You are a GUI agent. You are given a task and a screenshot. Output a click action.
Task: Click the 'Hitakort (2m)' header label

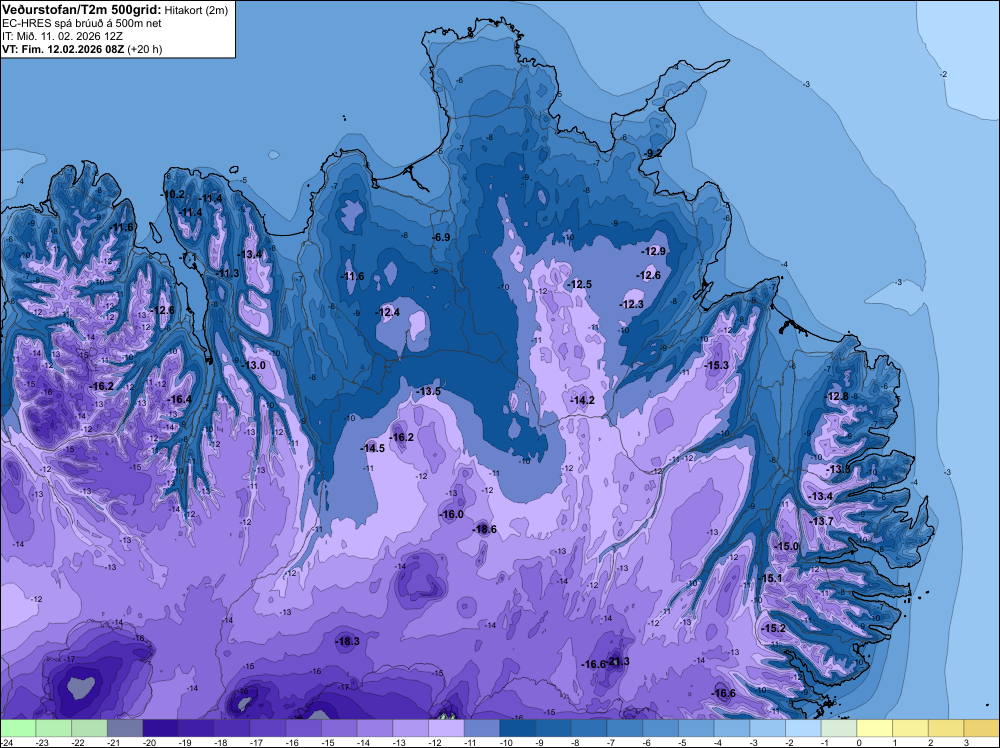click(x=196, y=10)
